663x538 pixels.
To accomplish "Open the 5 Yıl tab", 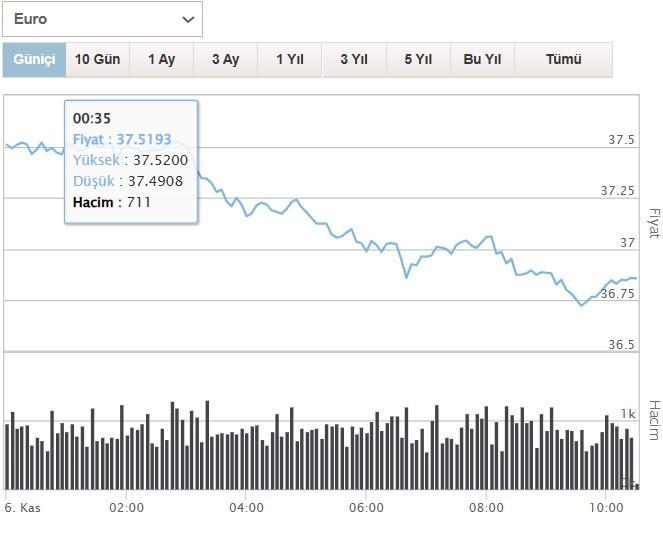I will [418, 60].
